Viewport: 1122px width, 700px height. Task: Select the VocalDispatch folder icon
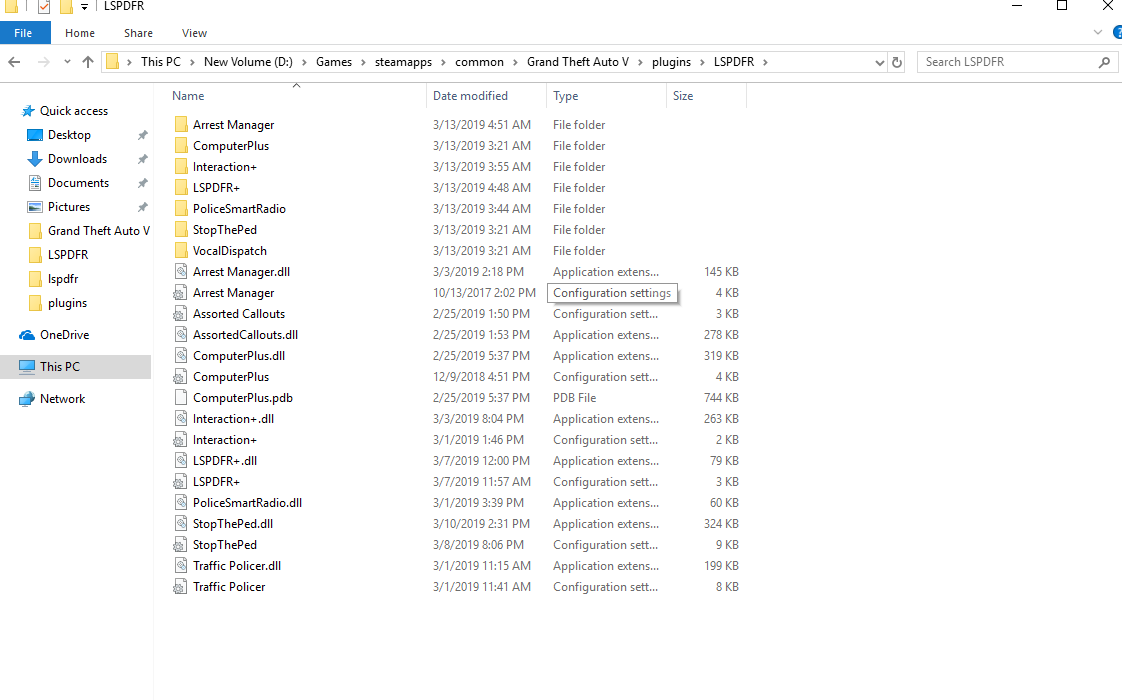click(181, 251)
